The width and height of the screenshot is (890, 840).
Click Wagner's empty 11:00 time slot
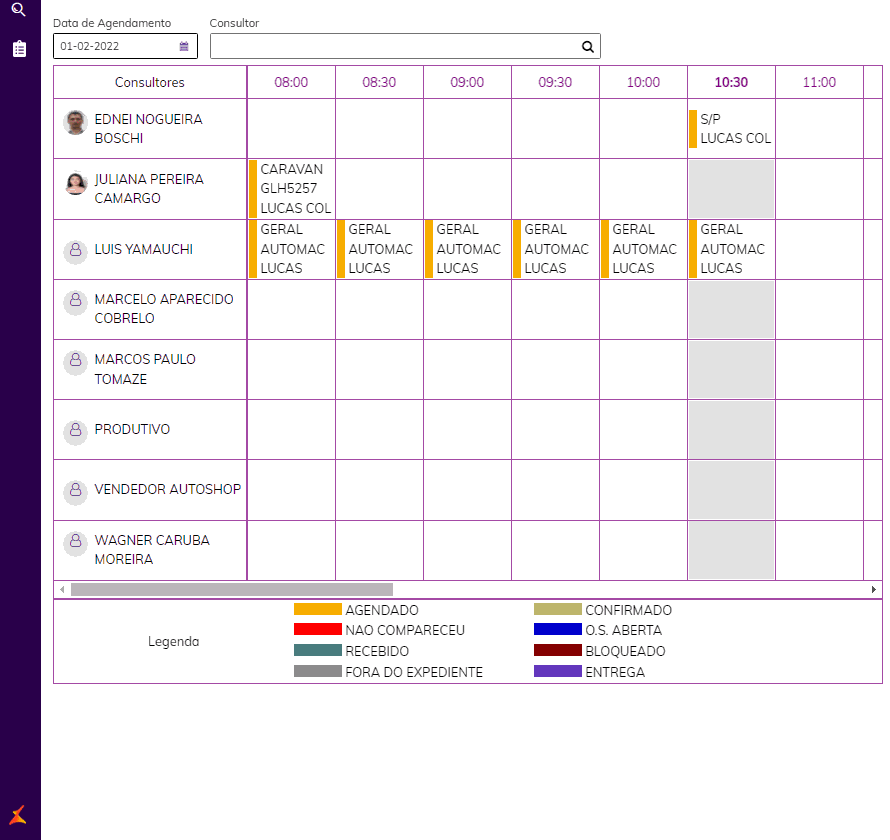pyautogui.click(x=819, y=551)
